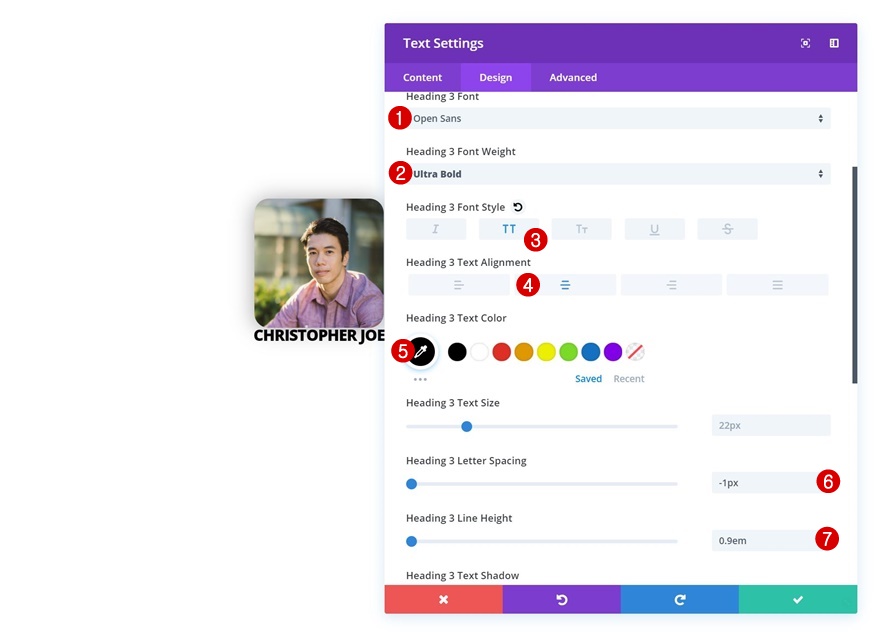This screenshot has height=643, width=880.
Task: Open Heading 3 Font Weight dropdown
Action: (x=618, y=174)
